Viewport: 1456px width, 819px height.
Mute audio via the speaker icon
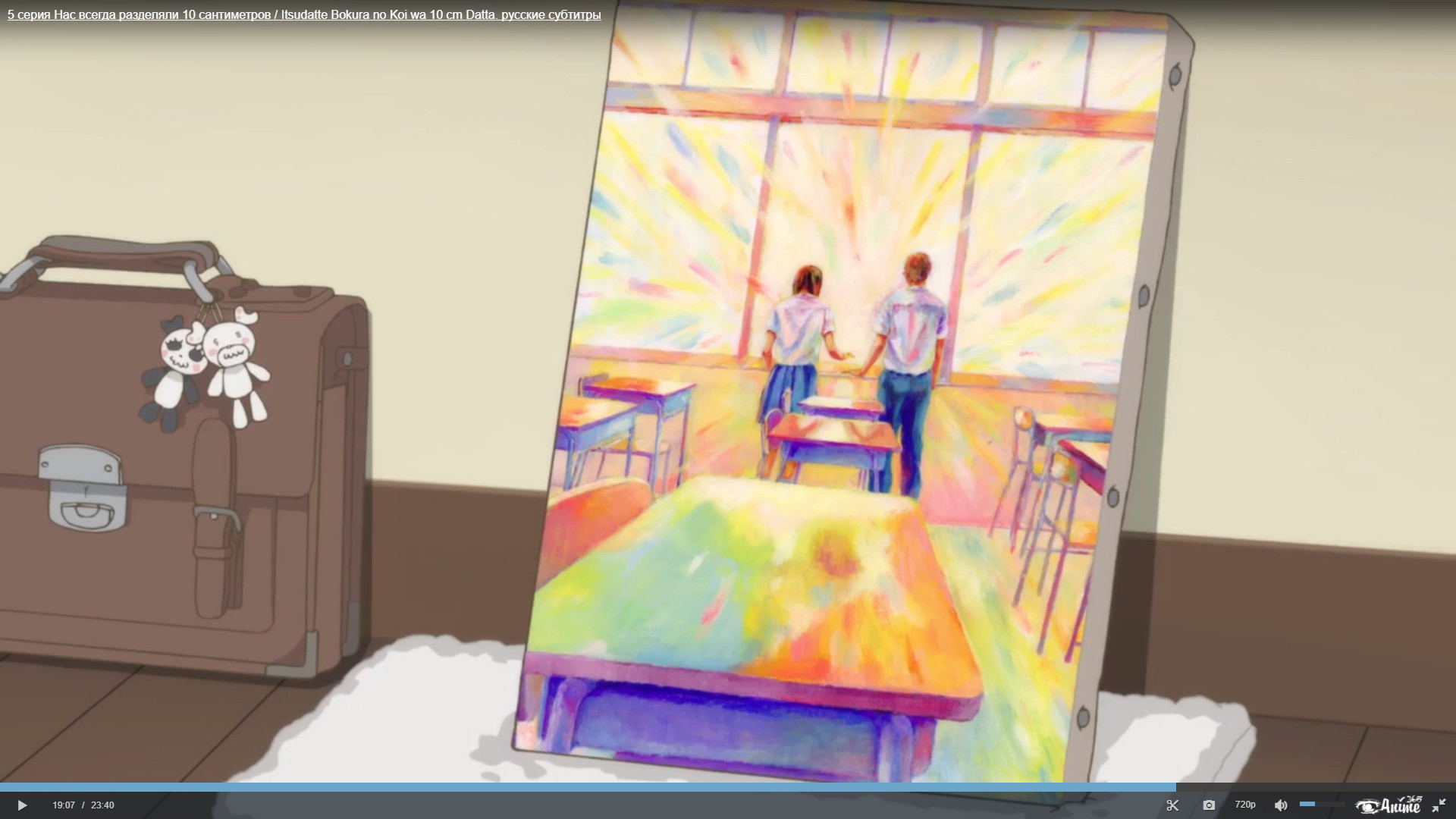tap(1281, 805)
